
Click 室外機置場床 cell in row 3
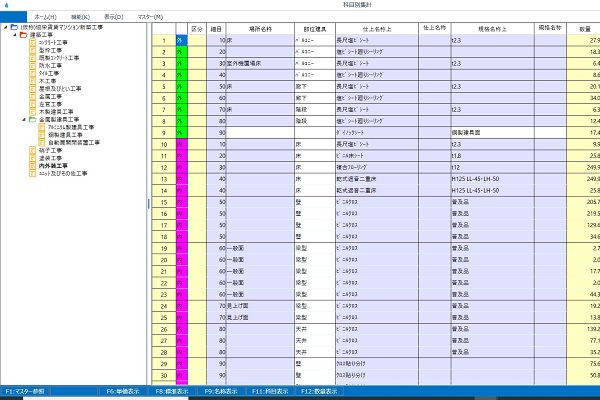[260, 64]
